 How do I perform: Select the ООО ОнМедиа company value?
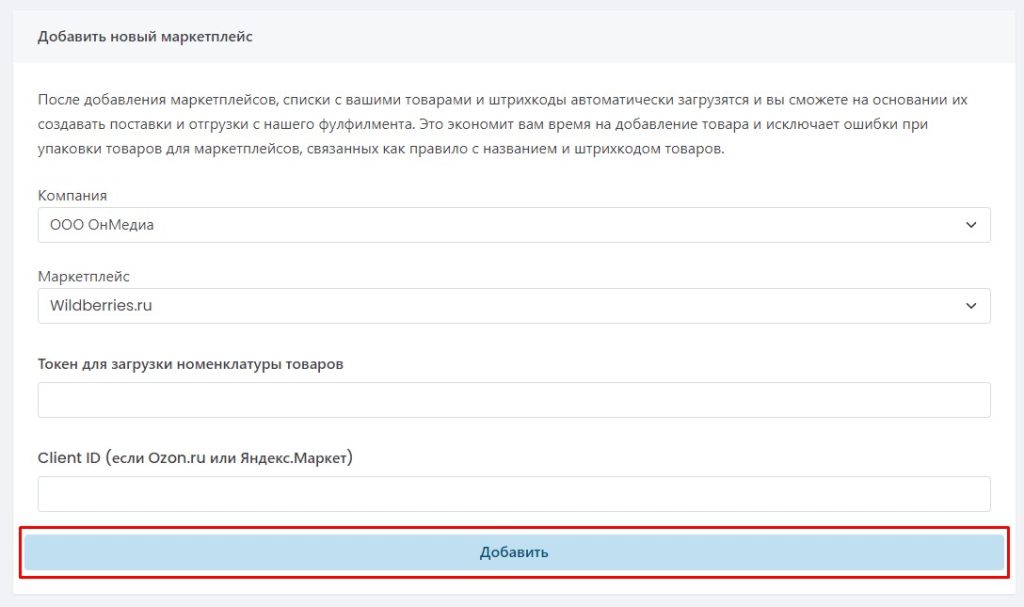(x=102, y=225)
